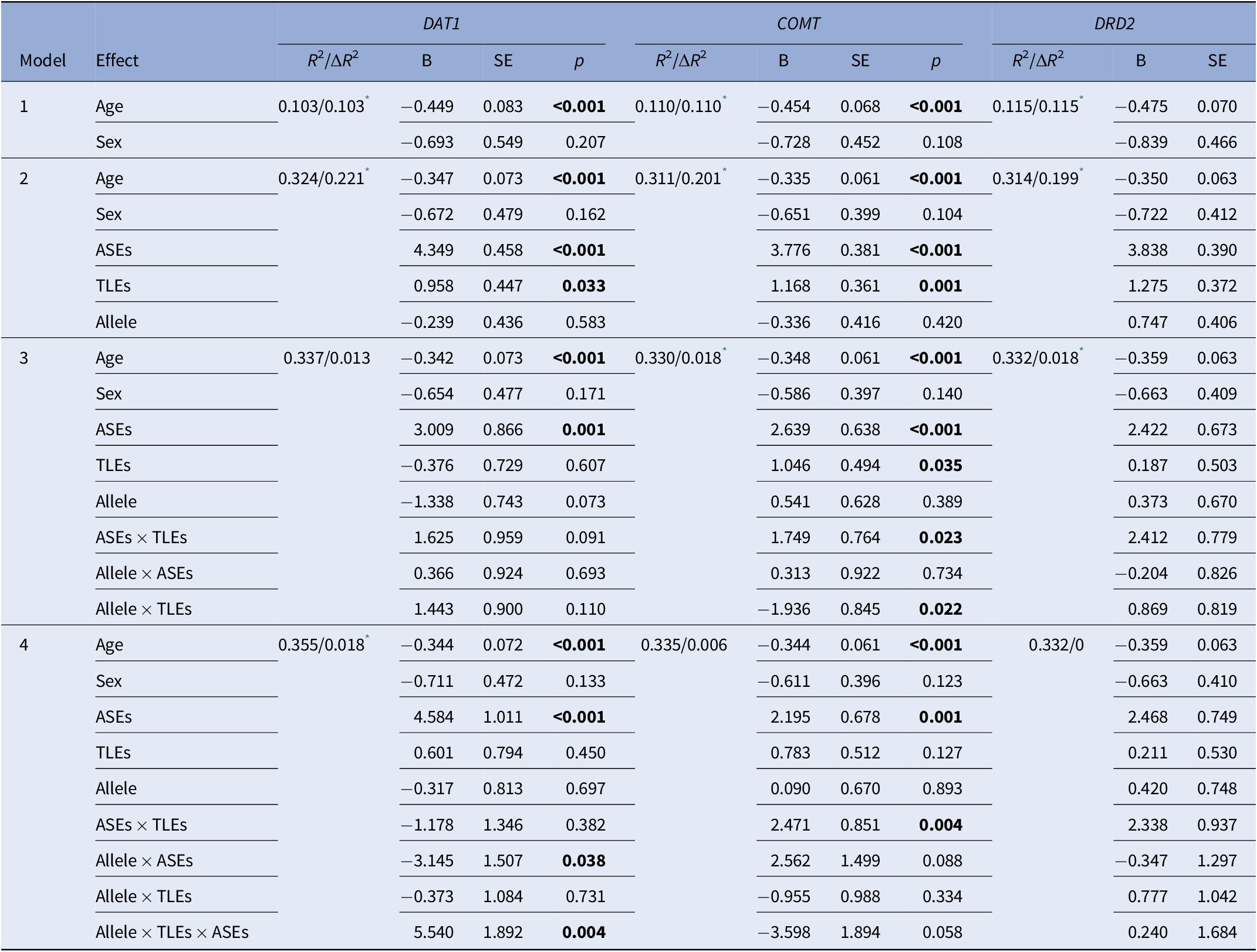Click the DAT1 column group header
This screenshot has height=952, width=1257.
pyautogui.click(x=441, y=23)
